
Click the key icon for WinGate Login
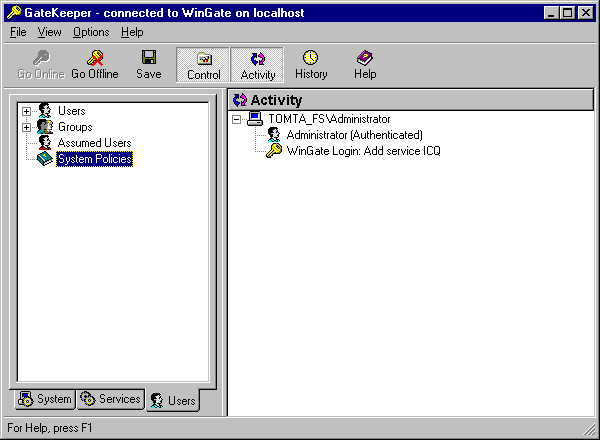(x=274, y=151)
